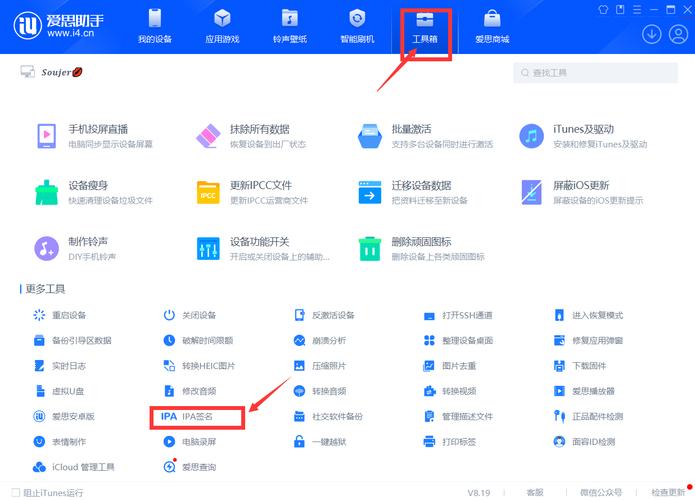Viewport: 695px width, 500px height.
Task: Open the 设备功能开关 settings tool
Action: point(208,248)
